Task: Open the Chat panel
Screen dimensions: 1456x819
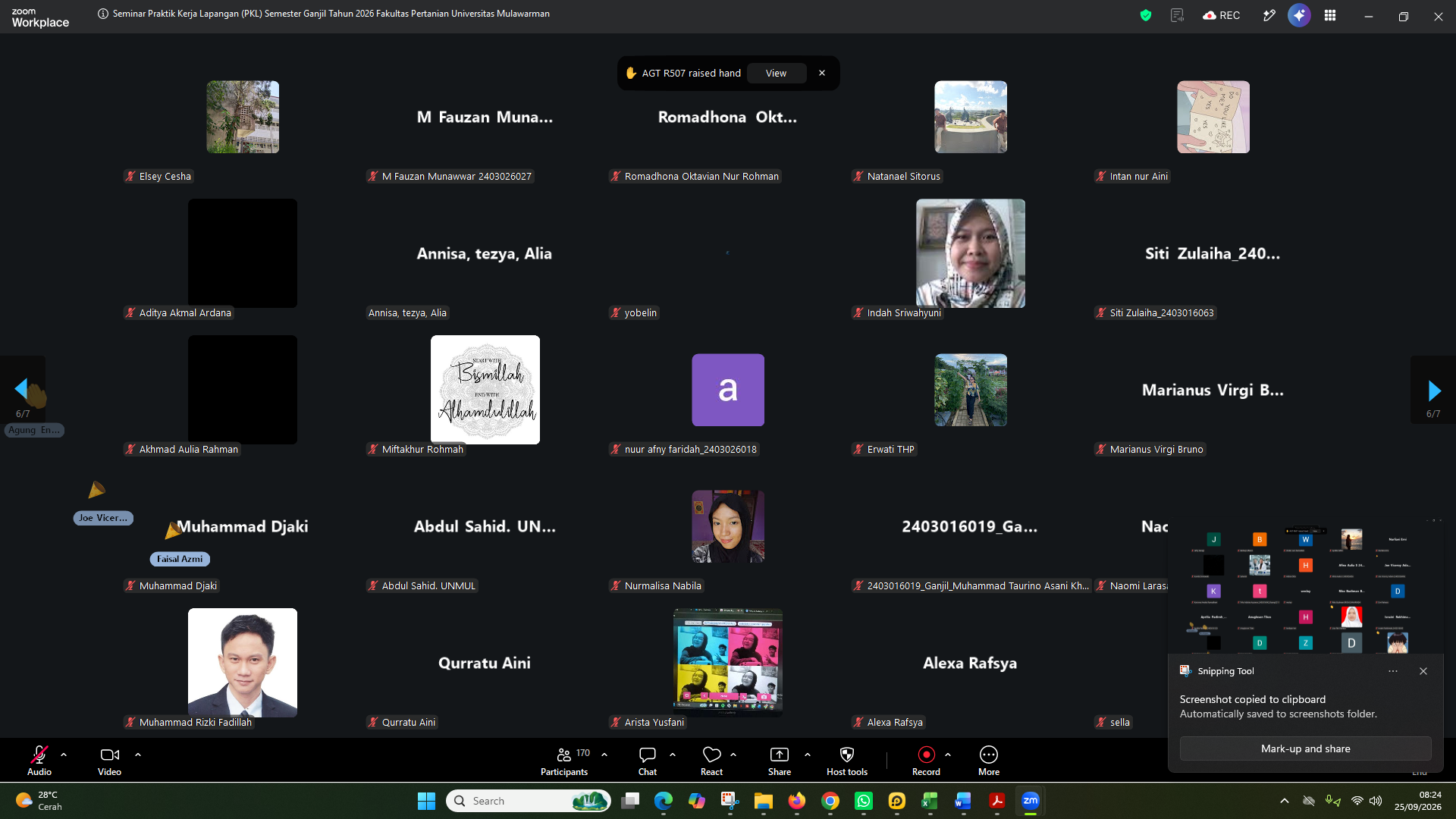Action: [x=648, y=761]
